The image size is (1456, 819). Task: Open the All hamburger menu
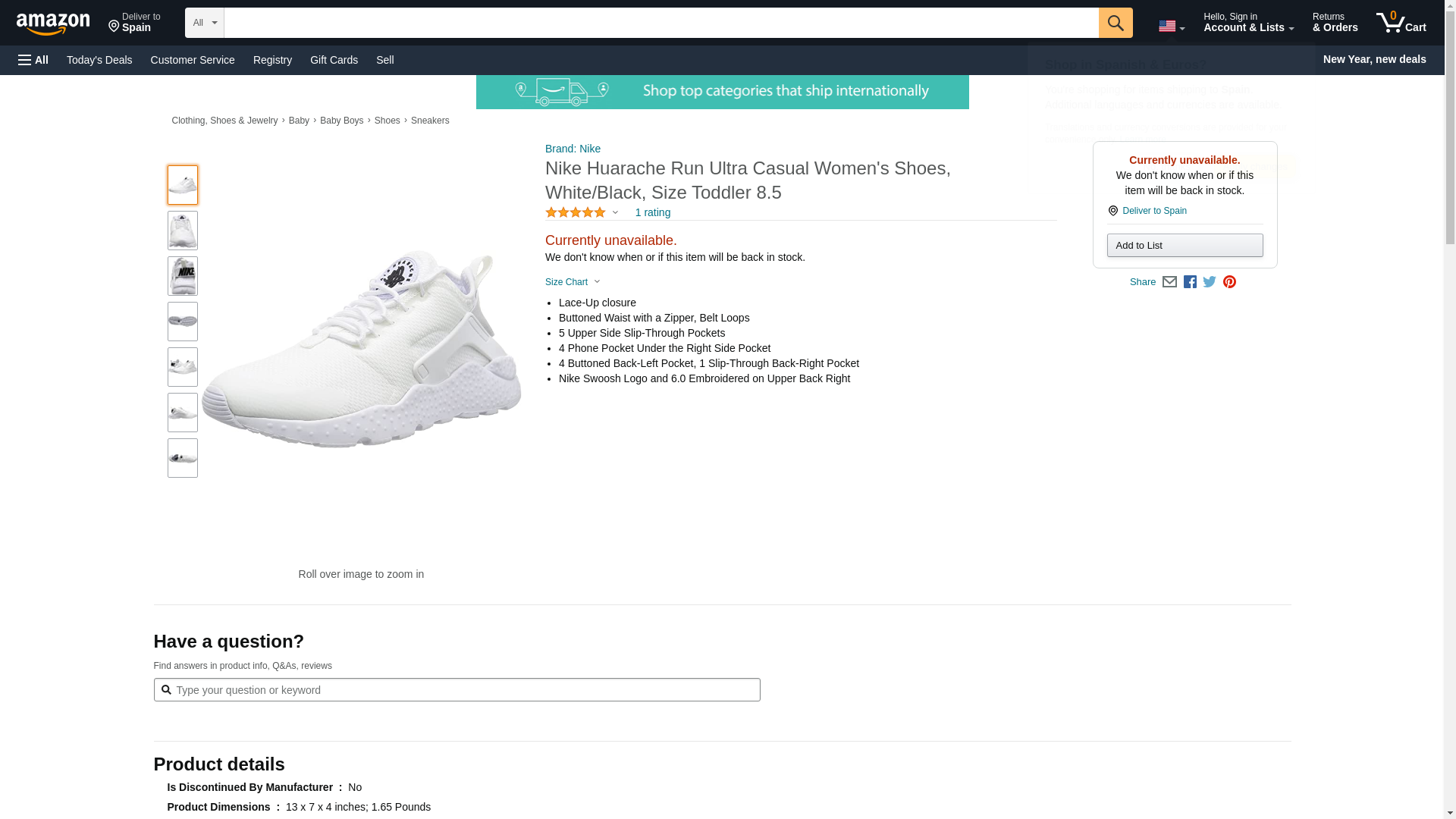pyautogui.click(x=33, y=60)
